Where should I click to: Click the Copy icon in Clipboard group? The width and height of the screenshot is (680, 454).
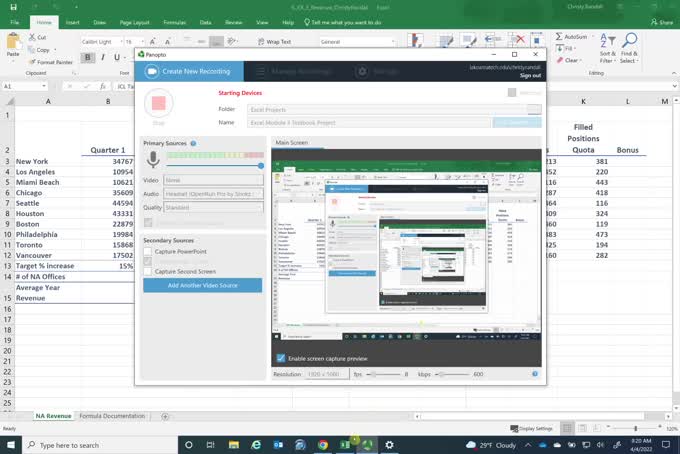(x=32, y=50)
